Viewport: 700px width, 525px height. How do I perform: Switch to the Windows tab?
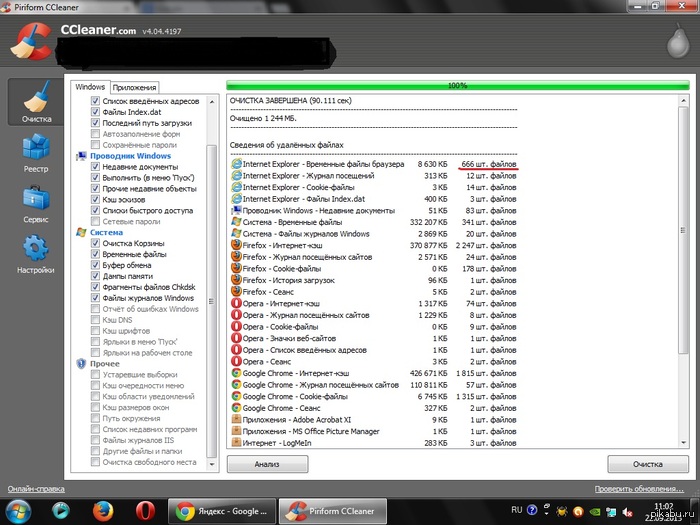(90, 87)
